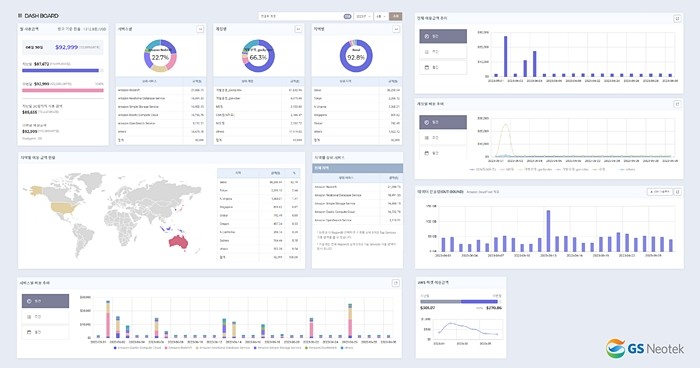
Task: Select the daily tab in account cost trend panel
Action: point(443,122)
